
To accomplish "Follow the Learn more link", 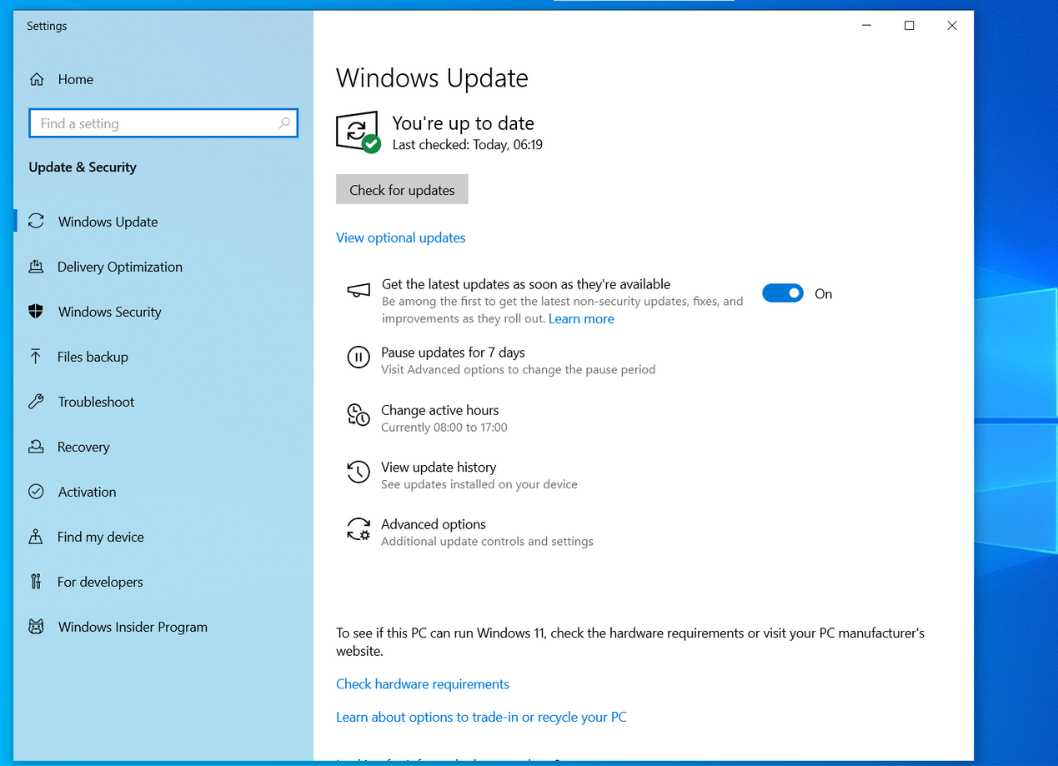I will click(581, 319).
